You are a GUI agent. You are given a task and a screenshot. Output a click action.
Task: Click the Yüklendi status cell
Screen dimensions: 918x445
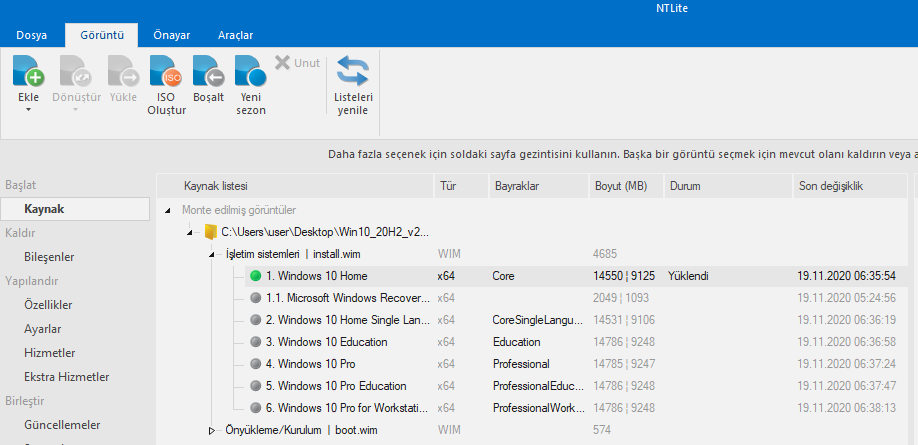point(688,276)
